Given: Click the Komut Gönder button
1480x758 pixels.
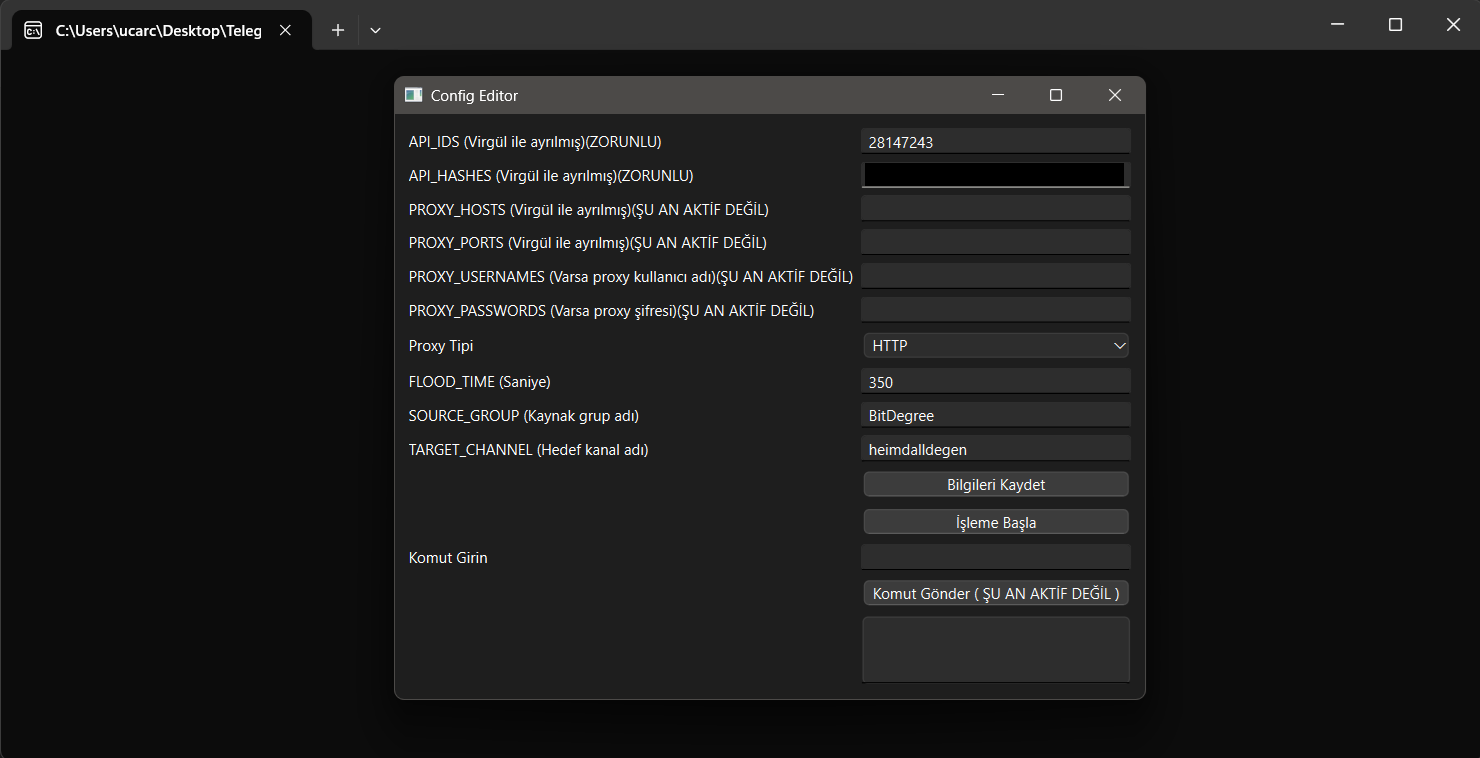Looking at the screenshot, I should [996, 593].
